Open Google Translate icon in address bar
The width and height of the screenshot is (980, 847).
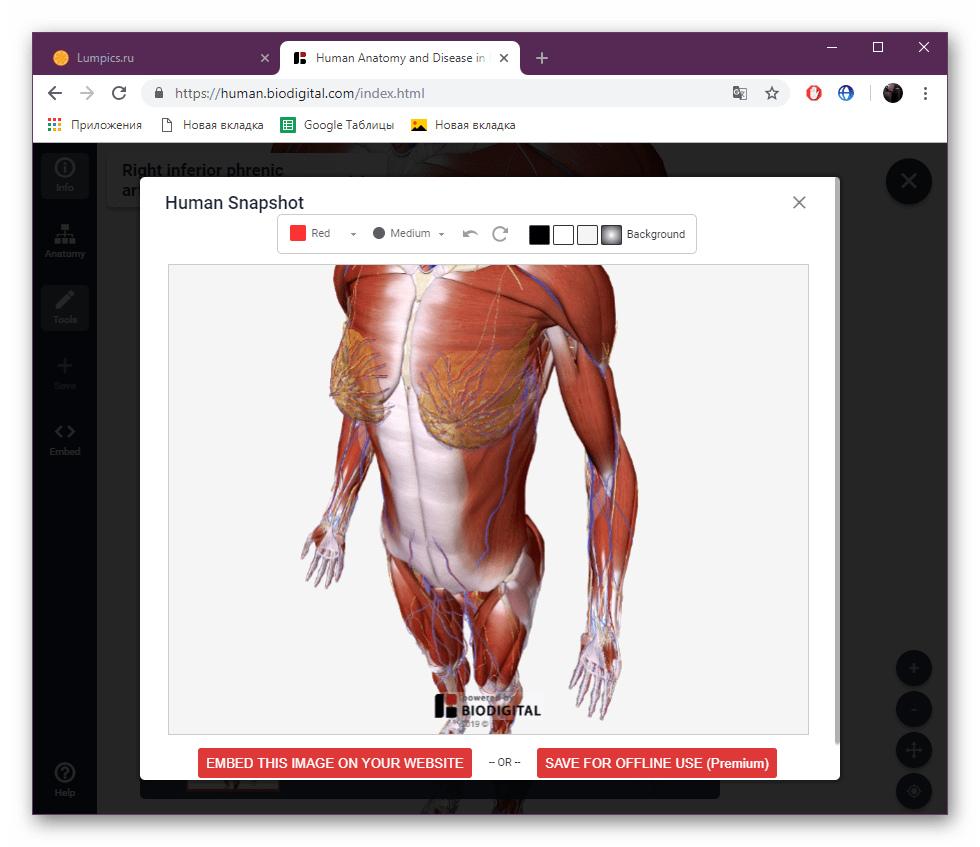739,92
